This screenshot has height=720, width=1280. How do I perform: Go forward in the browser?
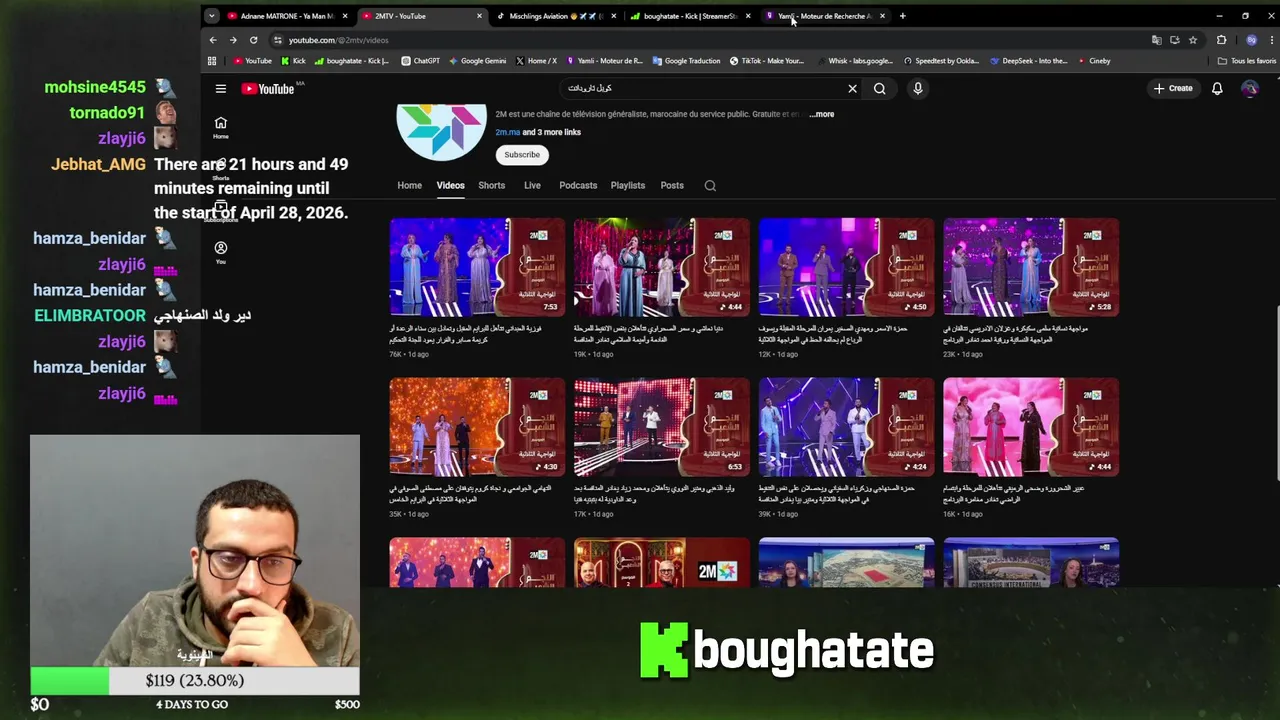tap(233, 40)
